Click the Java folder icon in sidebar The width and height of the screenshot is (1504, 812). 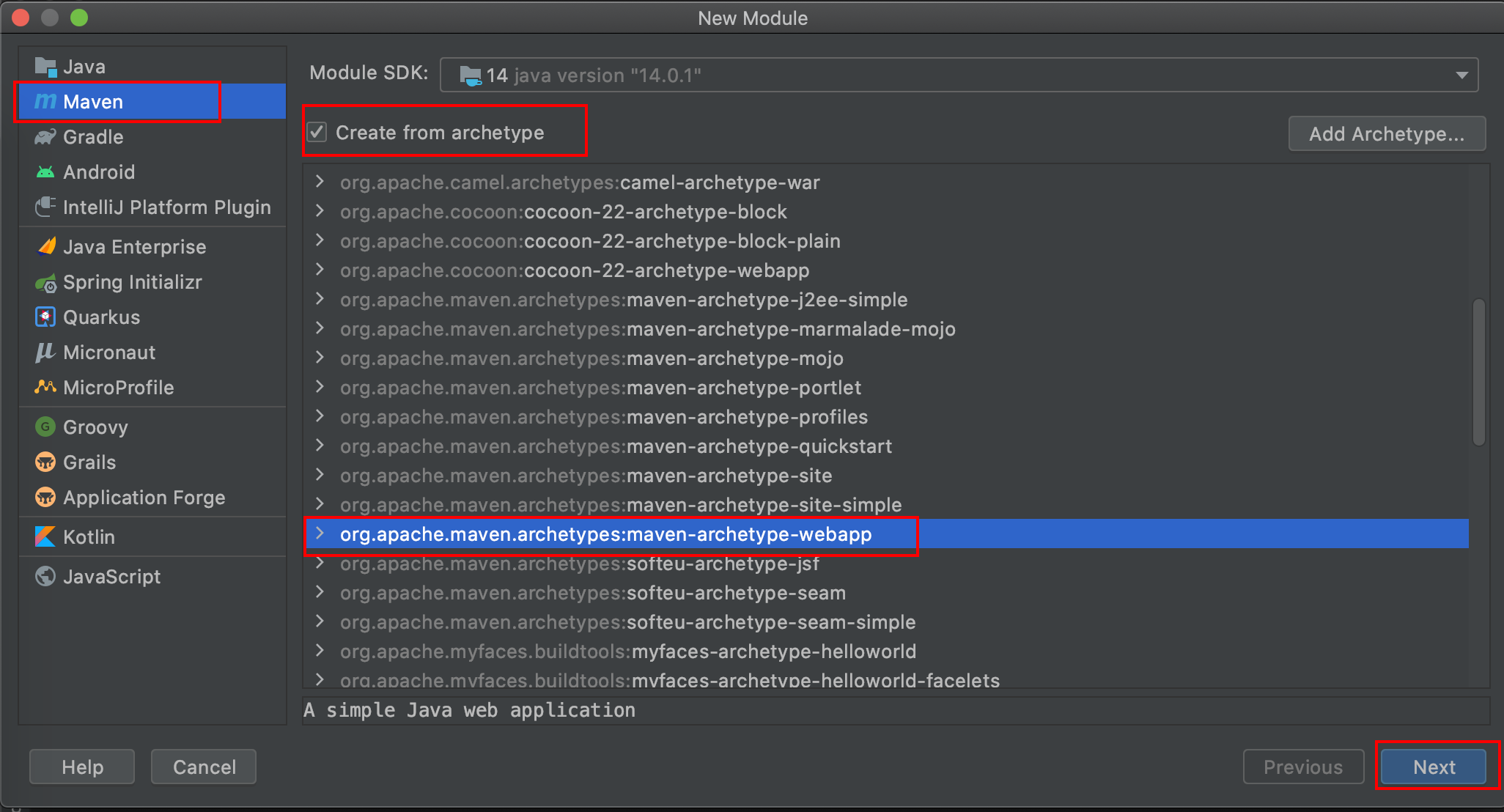pyautogui.click(x=45, y=67)
